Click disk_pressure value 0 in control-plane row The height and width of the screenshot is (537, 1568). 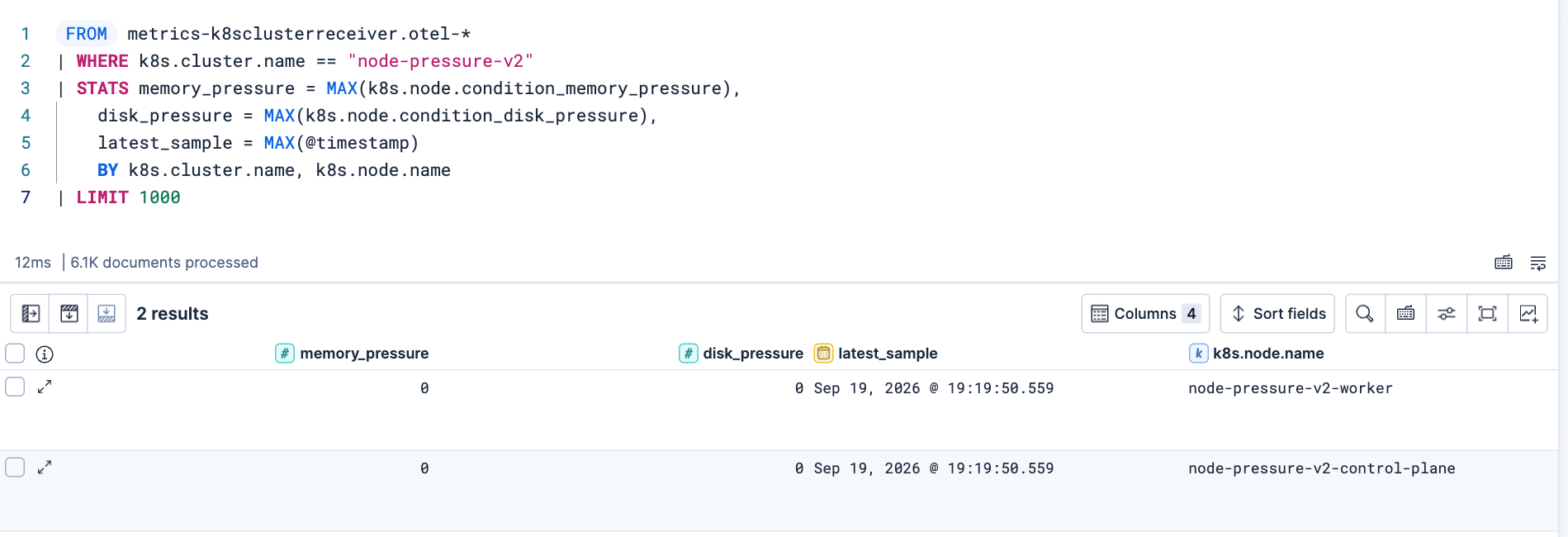click(799, 468)
